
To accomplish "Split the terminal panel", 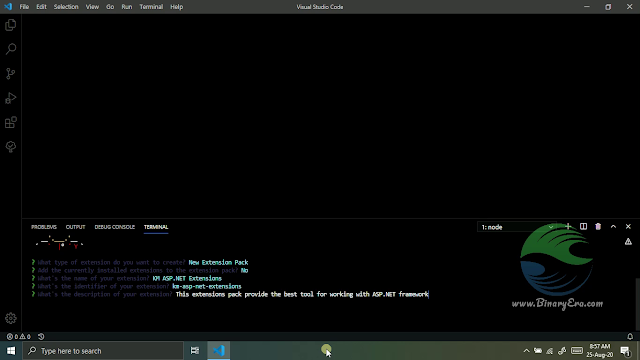I will (x=583, y=227).
